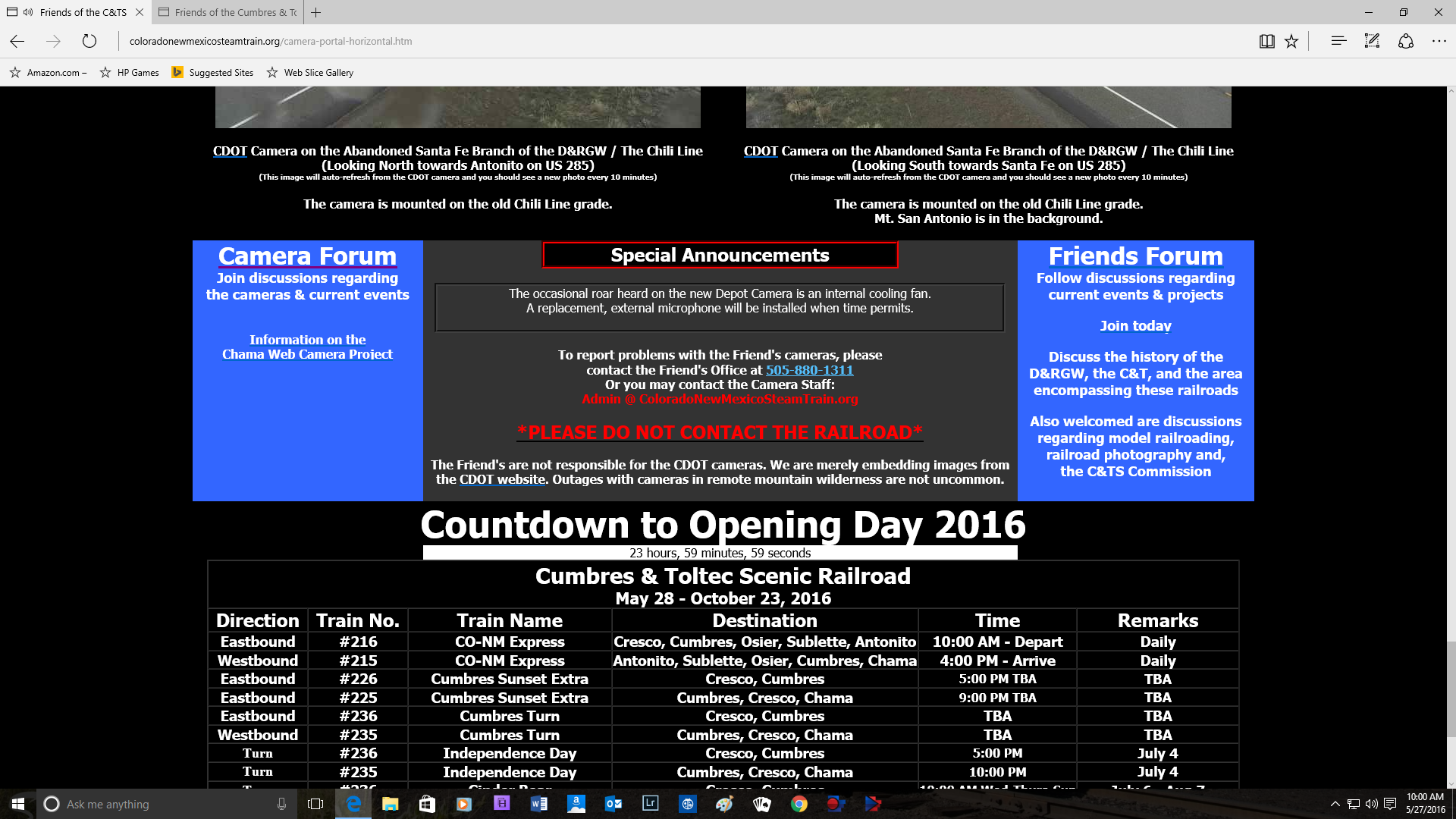Launch Lightroom from the taskbar
The width and height of the screenshot is (1456, 819).
coord(651,804)
